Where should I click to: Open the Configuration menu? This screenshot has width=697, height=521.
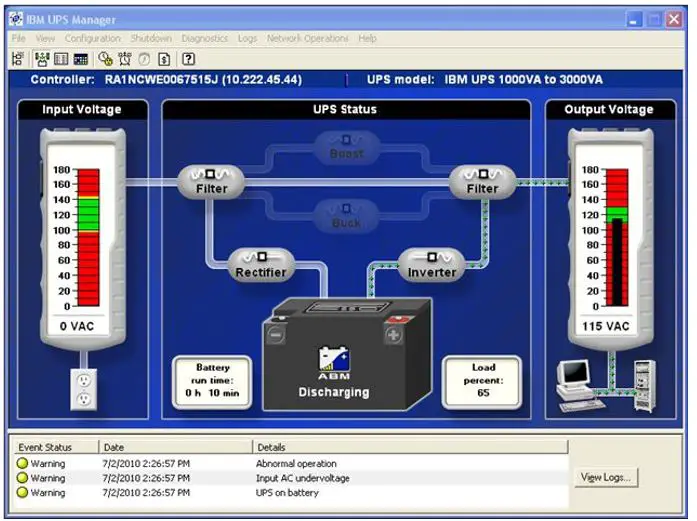[93, 38]
